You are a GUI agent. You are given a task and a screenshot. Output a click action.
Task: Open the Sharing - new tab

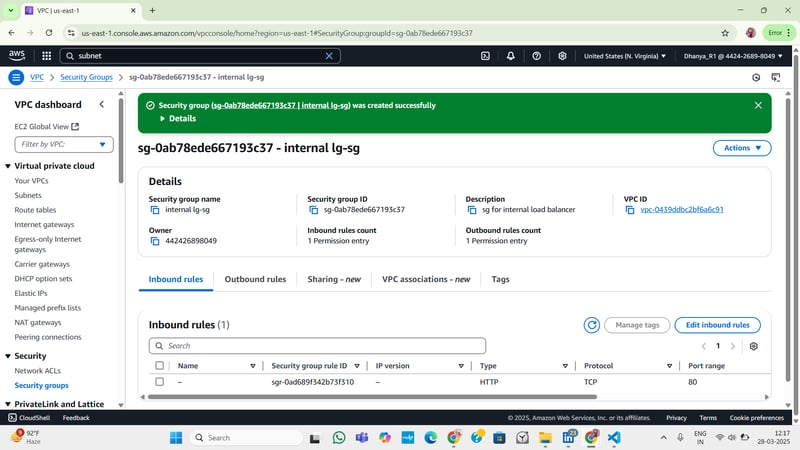click(334, 279)
